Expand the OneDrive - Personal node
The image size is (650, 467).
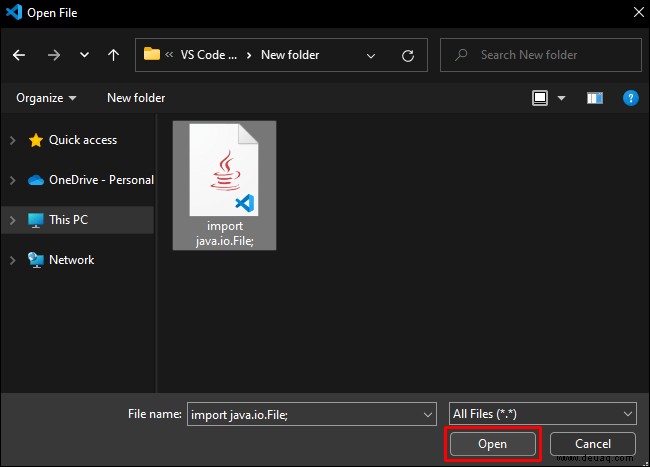[x=12, y=180]
